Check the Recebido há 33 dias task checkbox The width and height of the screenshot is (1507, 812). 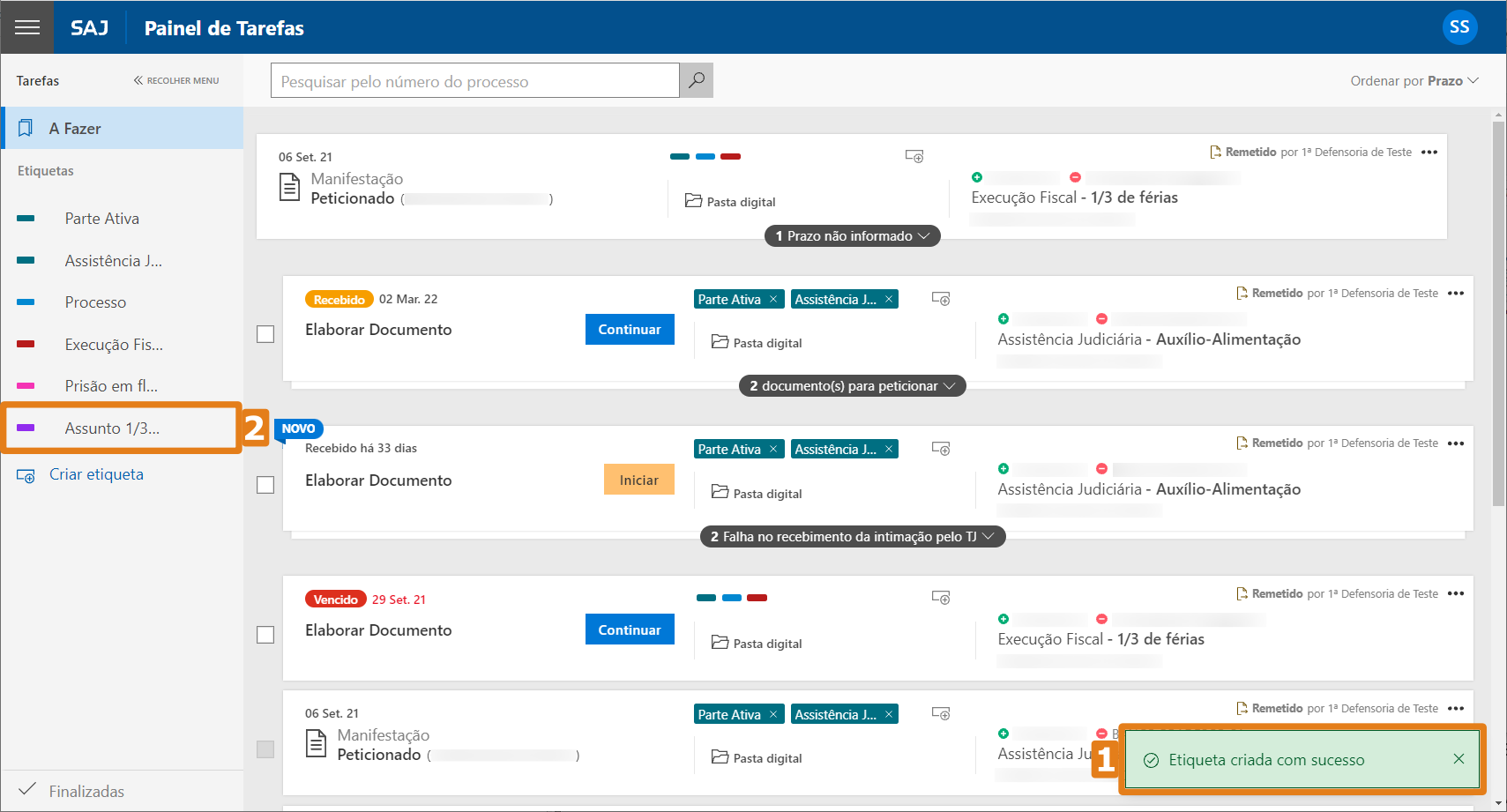(x=265, y=485)
